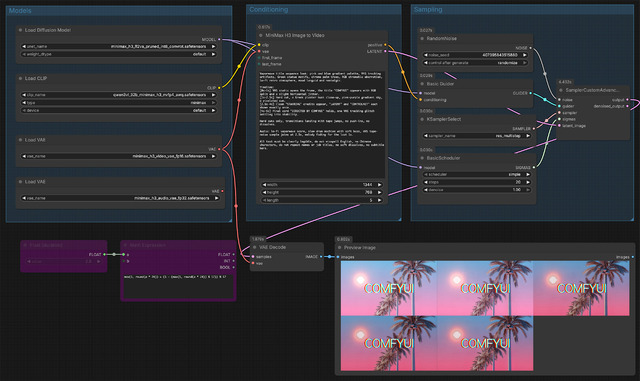Collapse the MiniMax H3 Image to Video node
This screenshot has width=640, height=381.
point(261,36)
